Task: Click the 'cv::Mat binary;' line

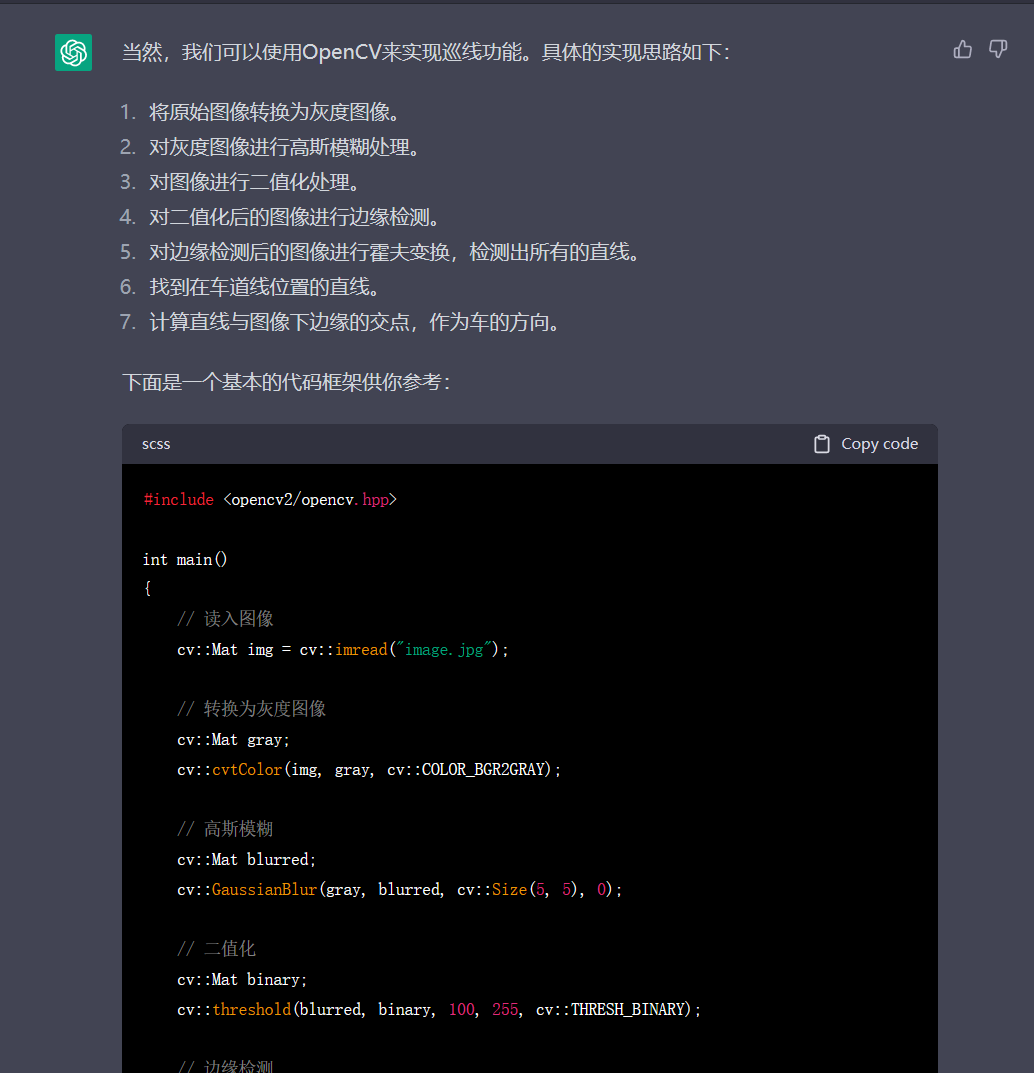Action: [242, 980]
